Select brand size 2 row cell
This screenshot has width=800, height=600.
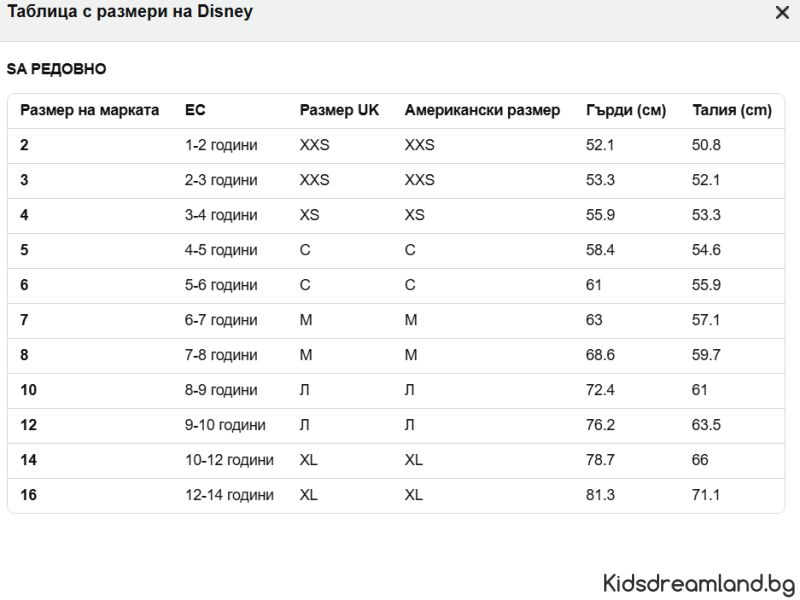pyautogui.click(x=25, y=145)
